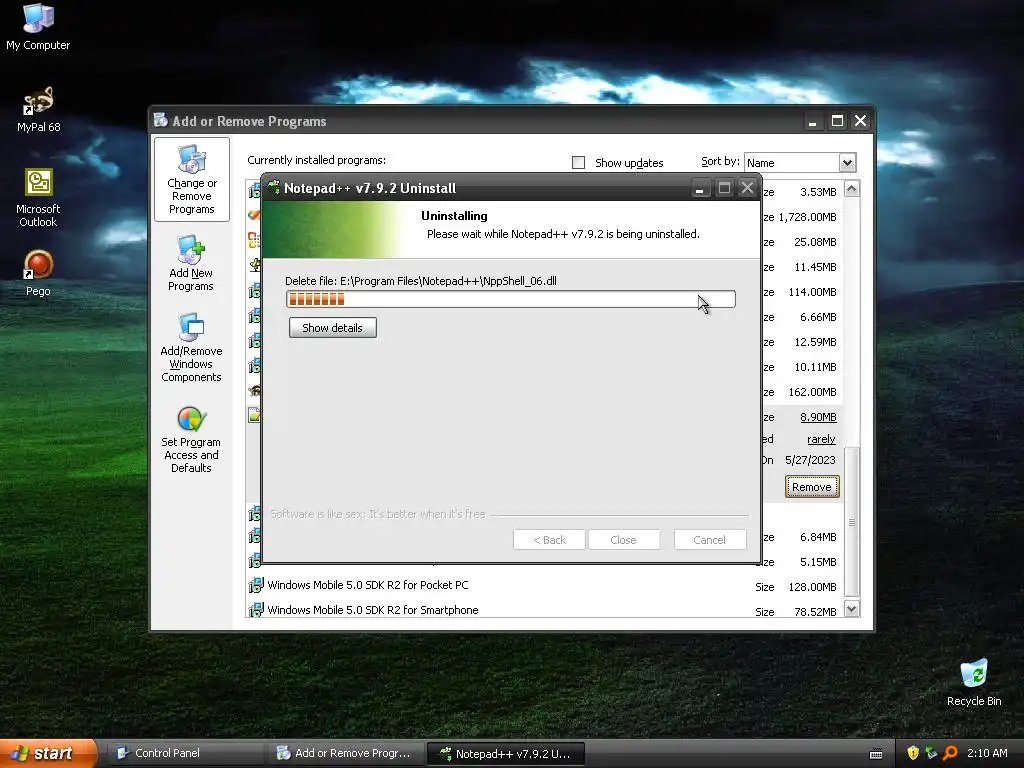
Task: Click the 162.00MB size value
Action: click(x=812, y=392)
